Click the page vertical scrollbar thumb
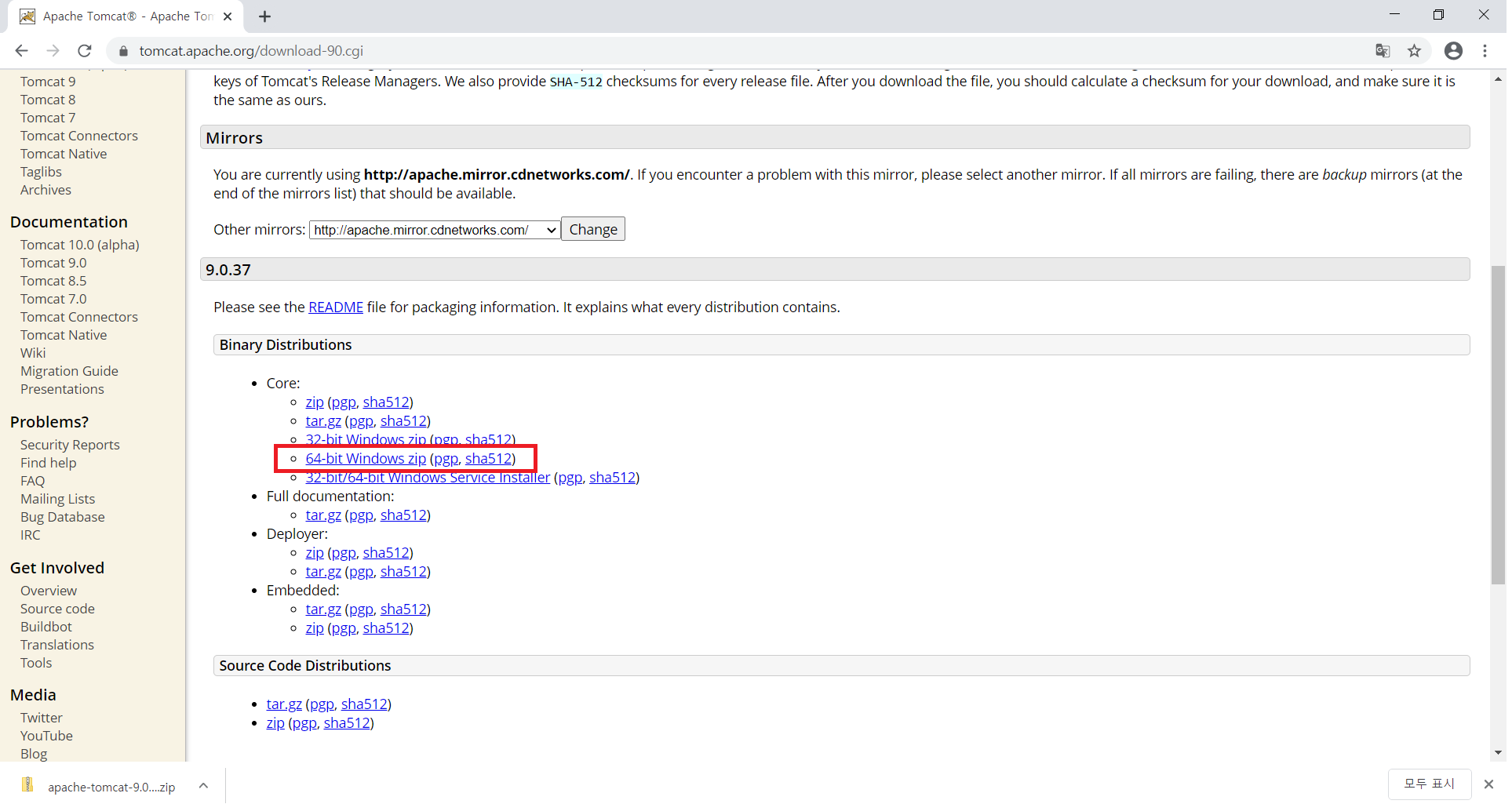1512x804 pixels. pos(1498,425)
